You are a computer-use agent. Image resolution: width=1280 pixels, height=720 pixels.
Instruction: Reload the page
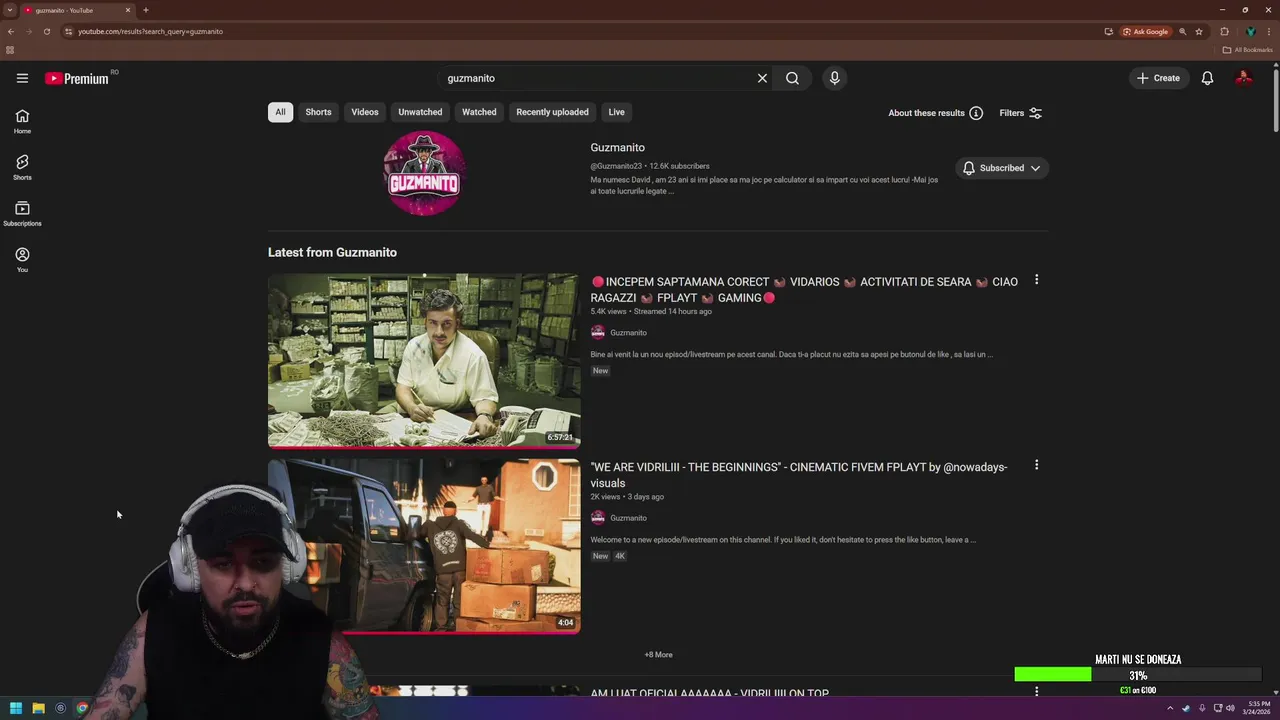point(46,31)
